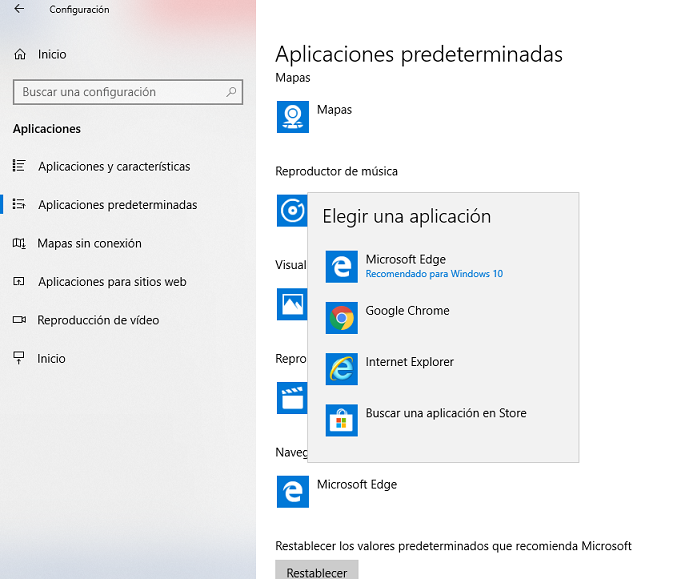Open the Inicio home icon
This screenshot has width=681, height=579.
[x=20, y=54]
